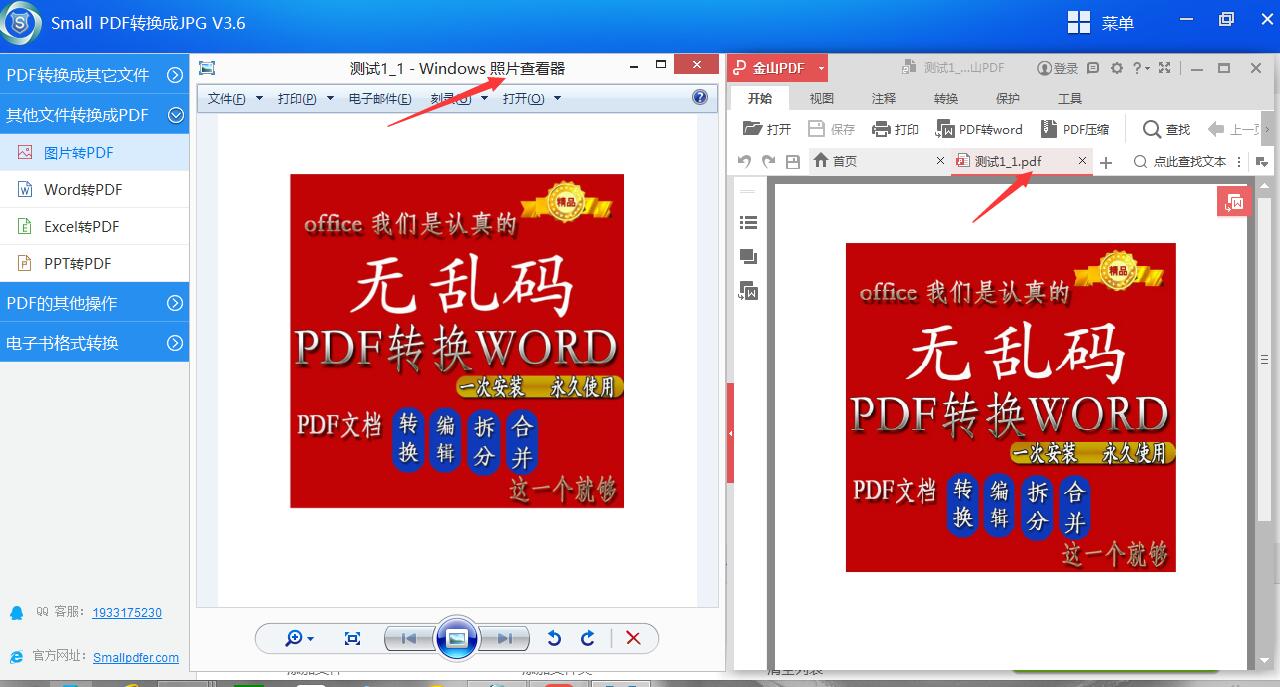
Task: Add new tab with plus icon
Action: (1106, 162)
